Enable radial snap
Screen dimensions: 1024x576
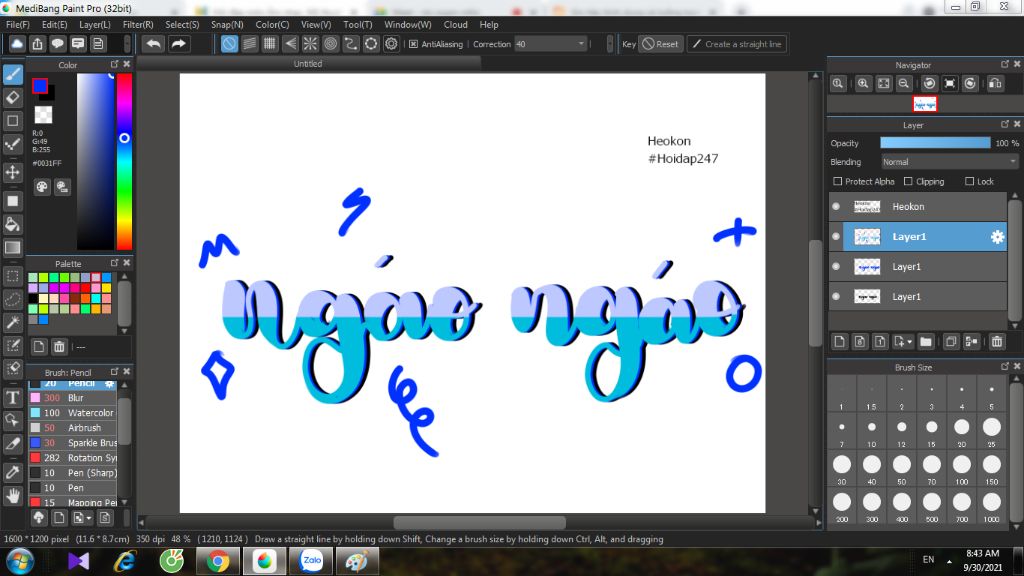(x=310, y=44)
